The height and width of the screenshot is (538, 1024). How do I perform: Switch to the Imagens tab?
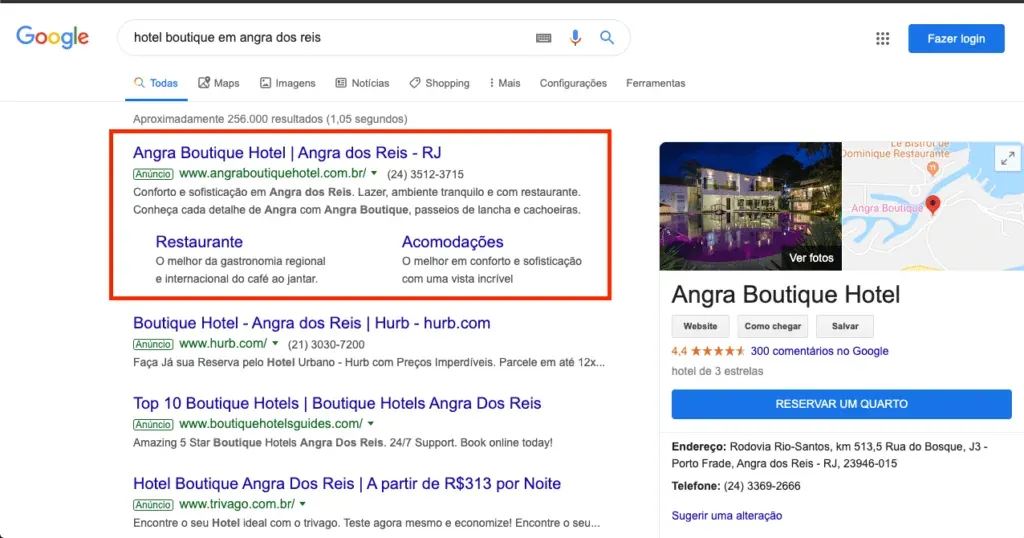pos(287,83)
